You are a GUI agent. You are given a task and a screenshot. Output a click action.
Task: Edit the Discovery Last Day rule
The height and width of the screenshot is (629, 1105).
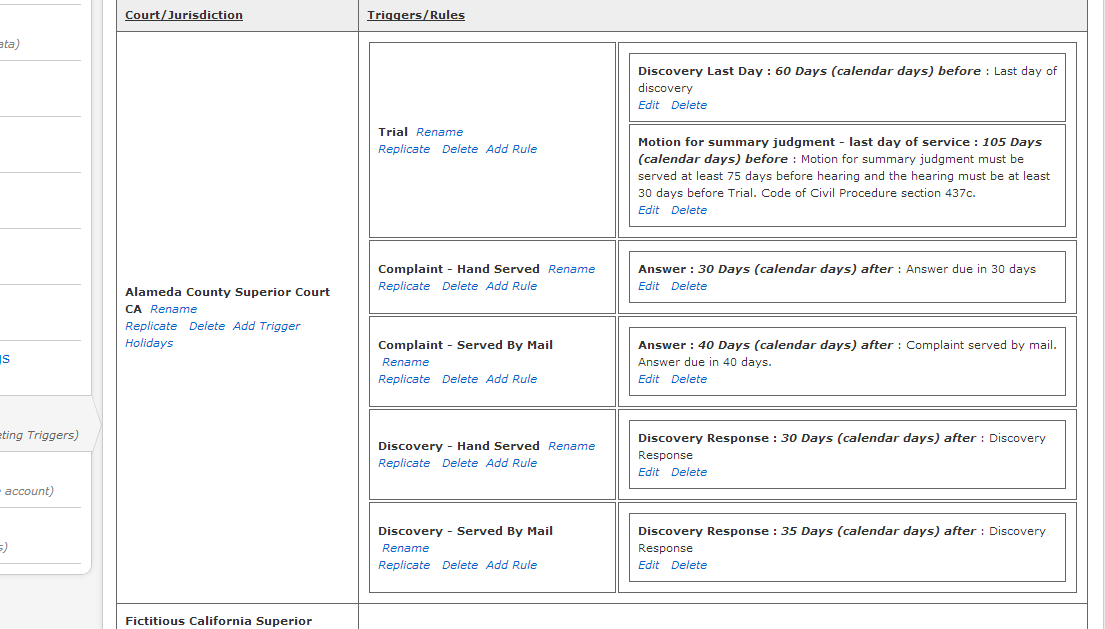[648, 105]
